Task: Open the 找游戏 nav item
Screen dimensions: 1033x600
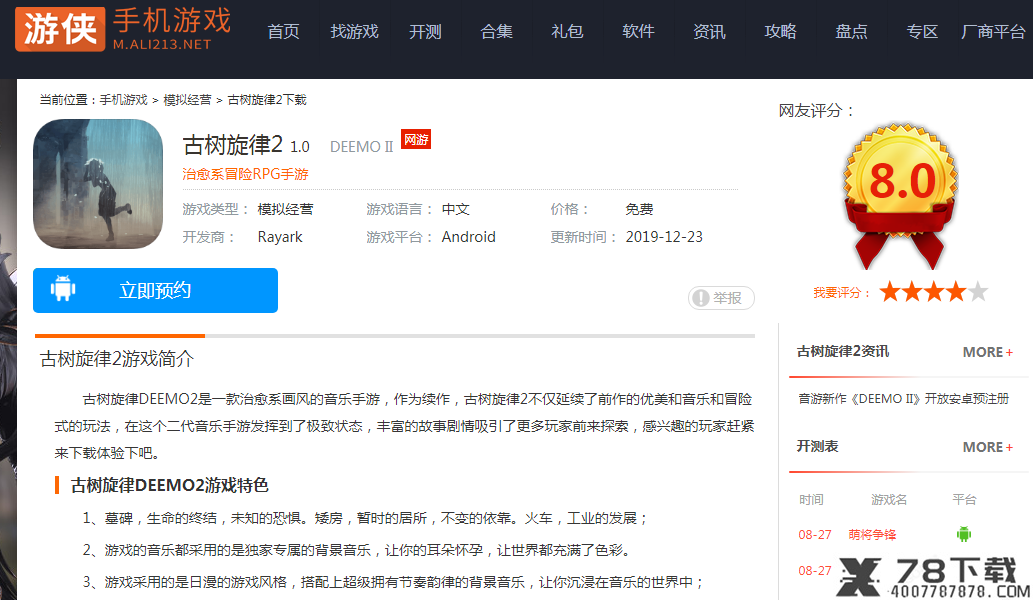Action: point(354,32)
